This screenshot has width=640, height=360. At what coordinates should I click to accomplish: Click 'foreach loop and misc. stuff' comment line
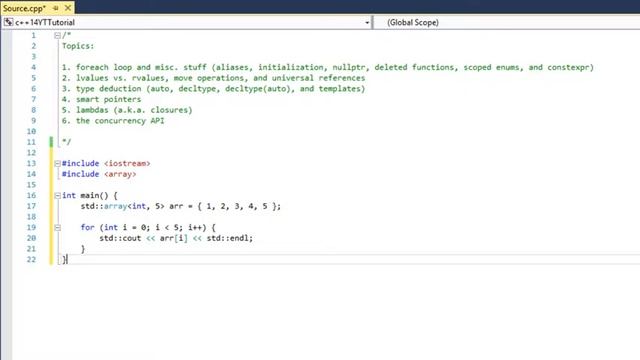point(328,67)
